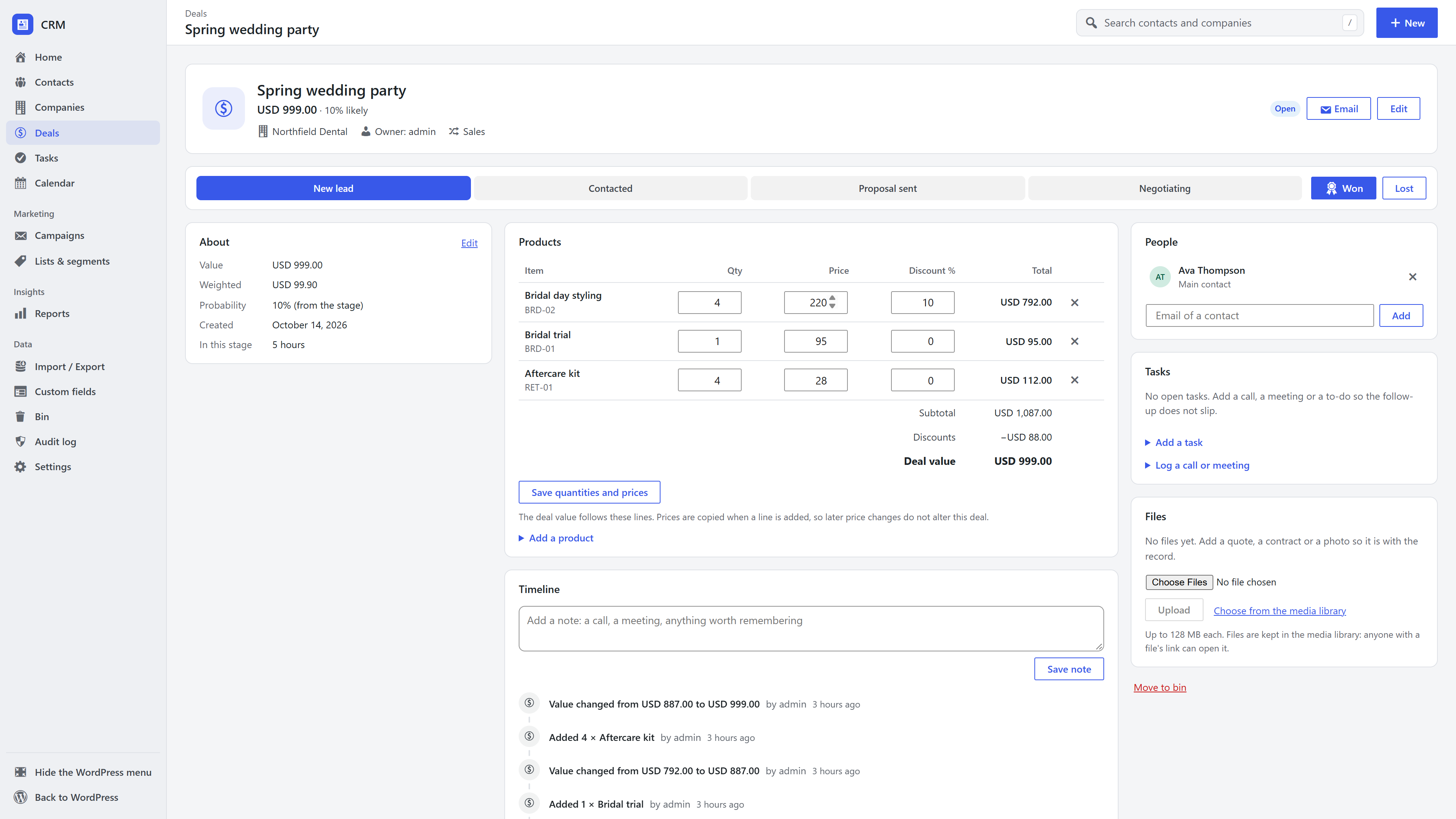
Task: Open the Bin
Action: coord(83,417)
